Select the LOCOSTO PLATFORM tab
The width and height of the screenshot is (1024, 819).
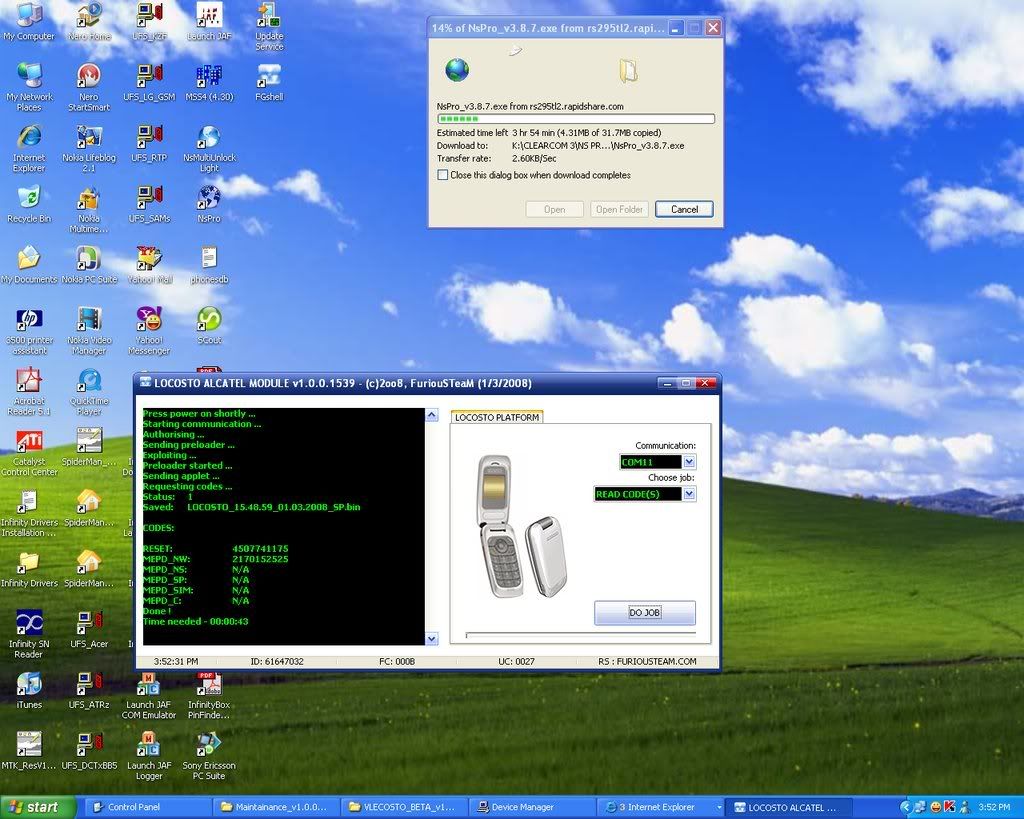pos(497,417)
